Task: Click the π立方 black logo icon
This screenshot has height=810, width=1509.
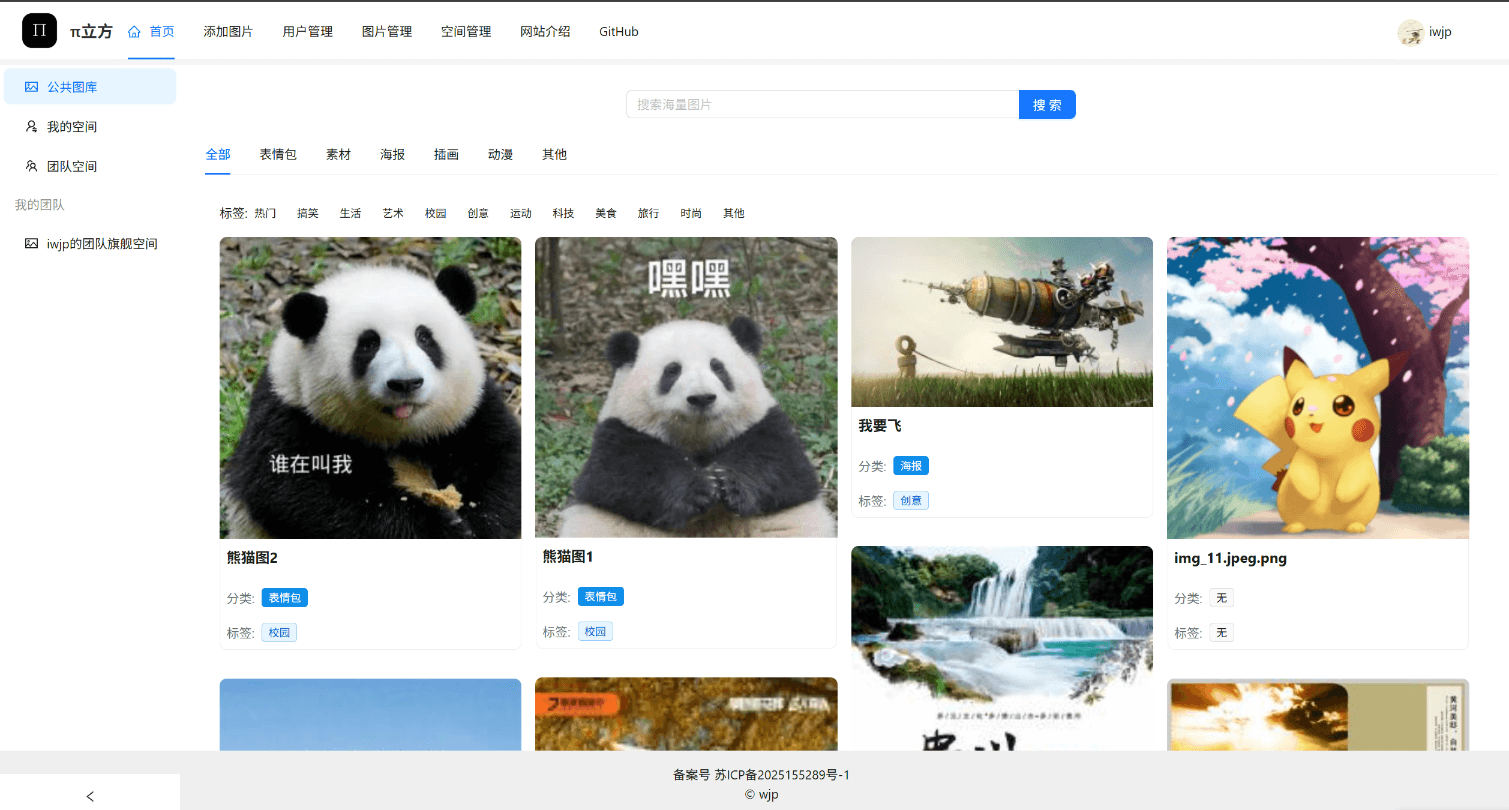Action: point(39,31)
